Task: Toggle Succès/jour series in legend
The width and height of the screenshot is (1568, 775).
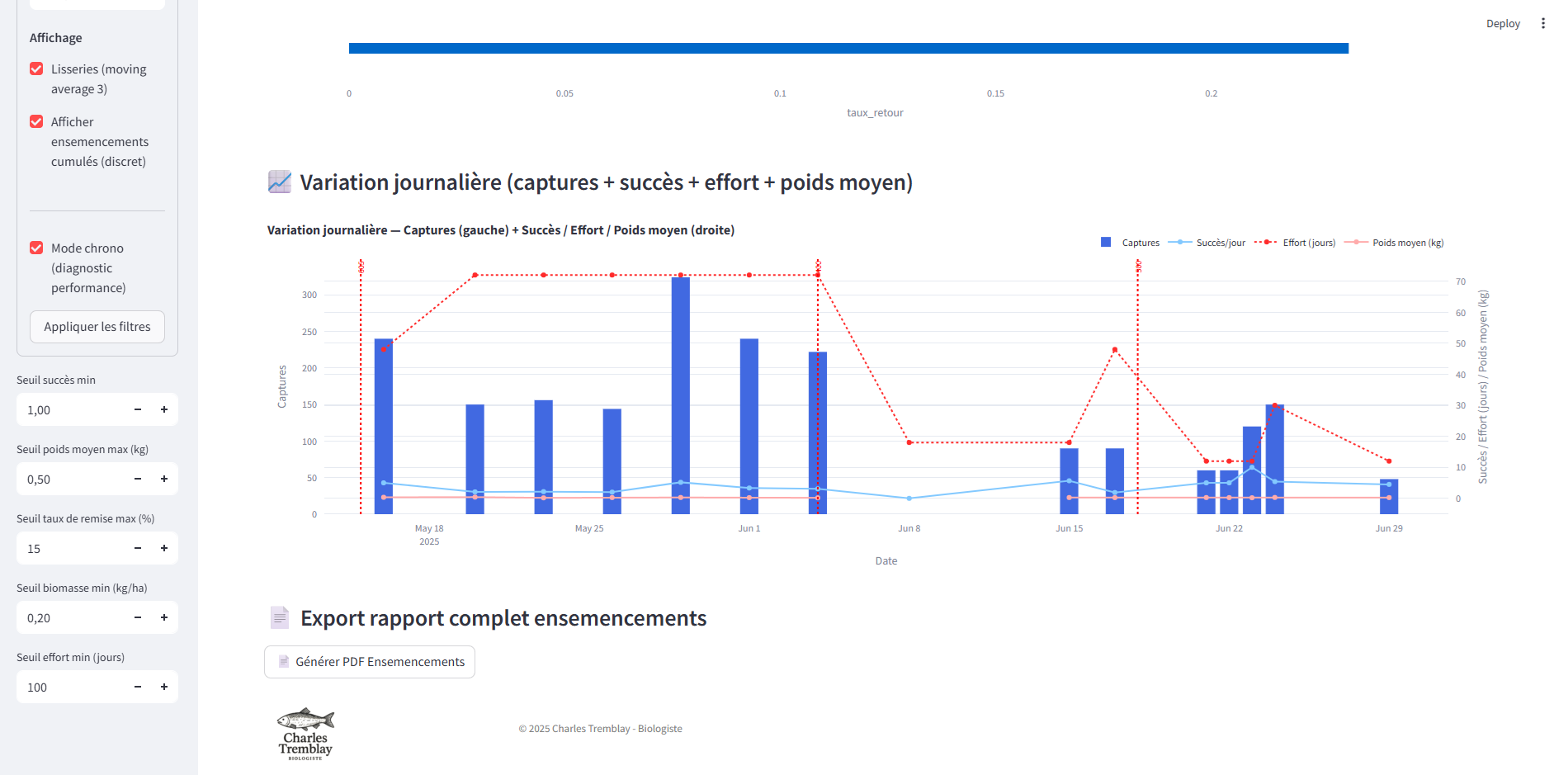Action: (x=1207, y=243)
